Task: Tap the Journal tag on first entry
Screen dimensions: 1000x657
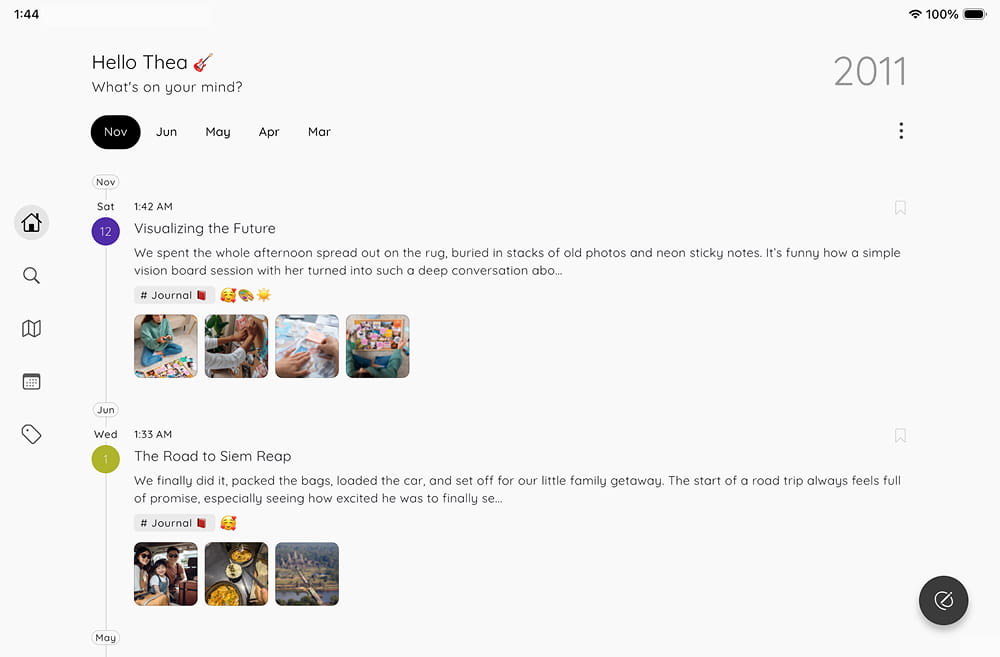Action: pyautogui.click(x=173, y=295)
